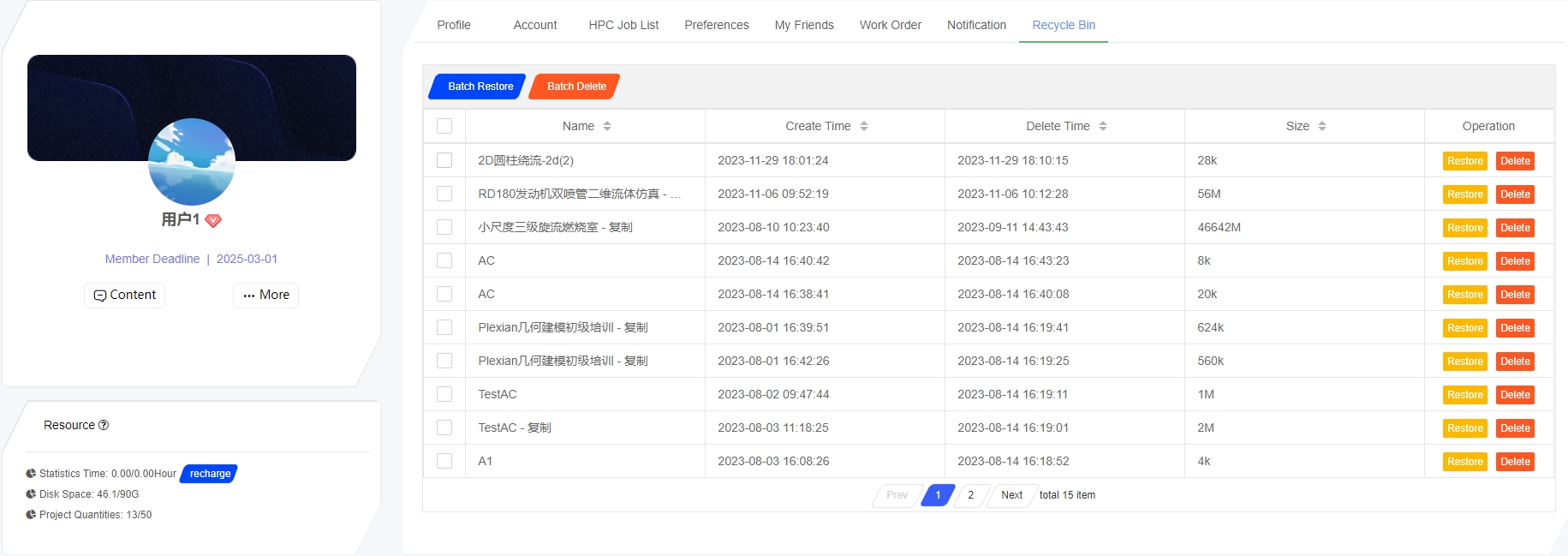Go to the Preferences tab

717,25
